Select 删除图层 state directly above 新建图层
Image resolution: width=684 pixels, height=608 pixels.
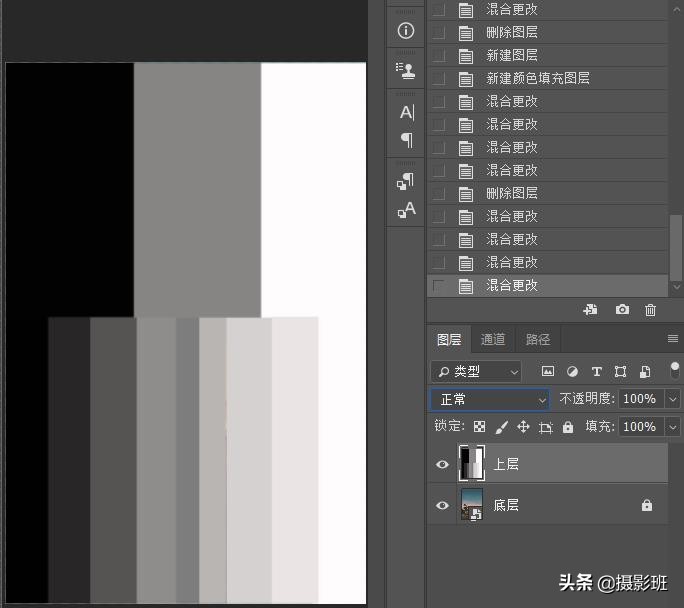point(547,32)
